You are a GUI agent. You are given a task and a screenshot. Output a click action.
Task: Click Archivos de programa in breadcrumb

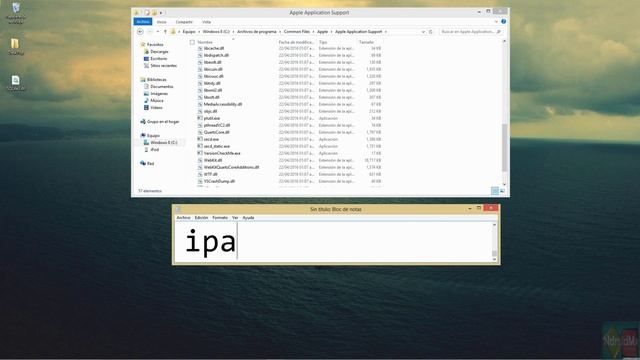(x=257, y=31)
